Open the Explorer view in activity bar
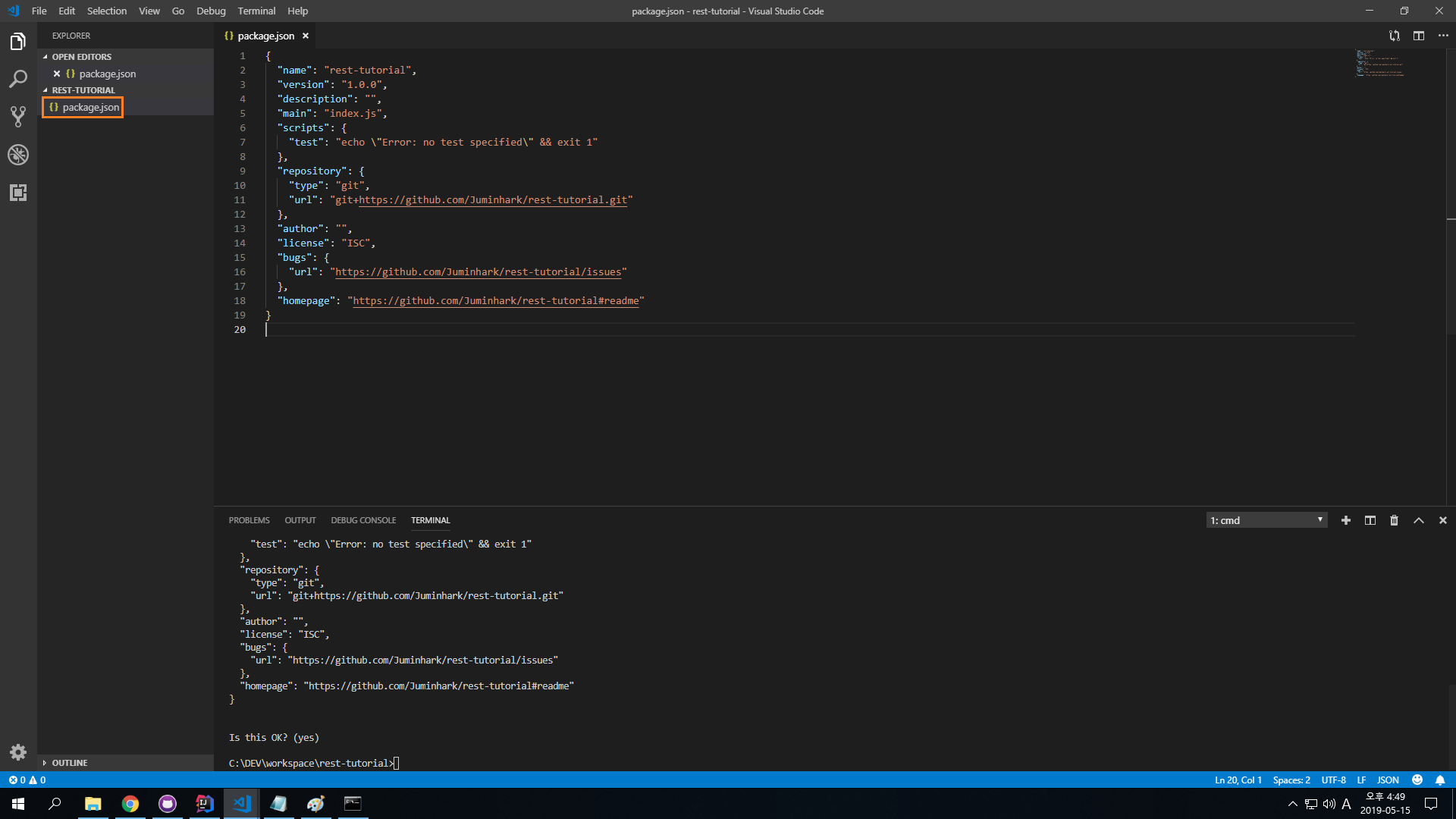This screenshot has width=1456, height=819. [x=18, y=41]
